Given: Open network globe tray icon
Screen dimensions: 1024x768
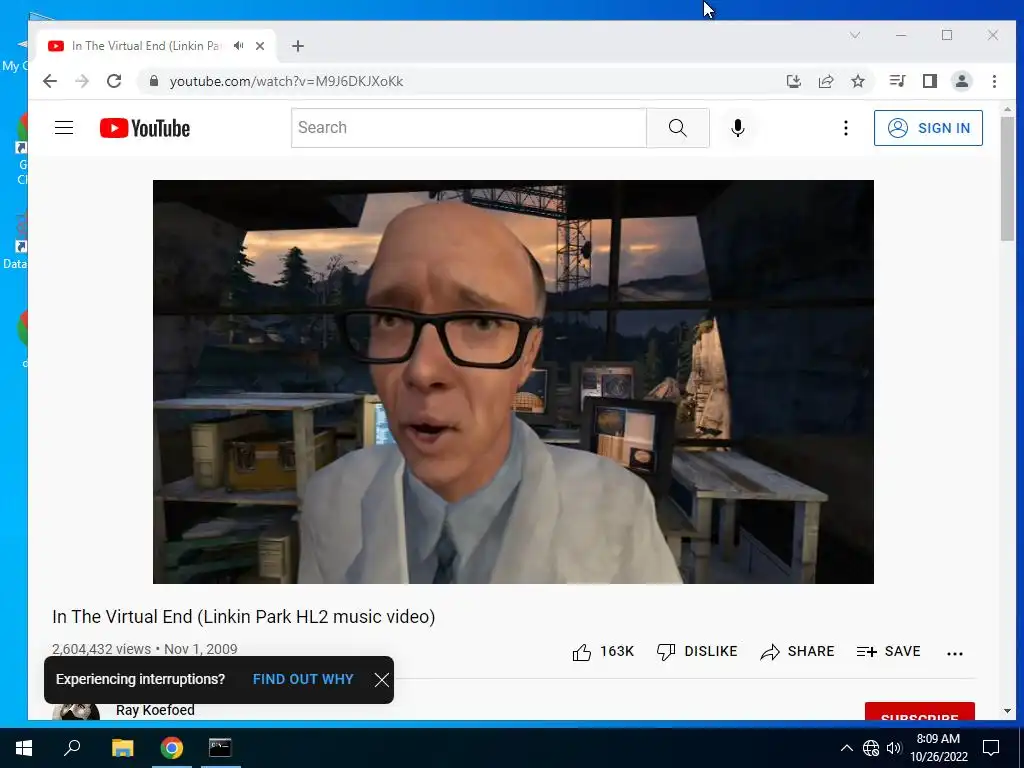Looking at the screenshot, I should pyautogui.click(x=871, y=748).
